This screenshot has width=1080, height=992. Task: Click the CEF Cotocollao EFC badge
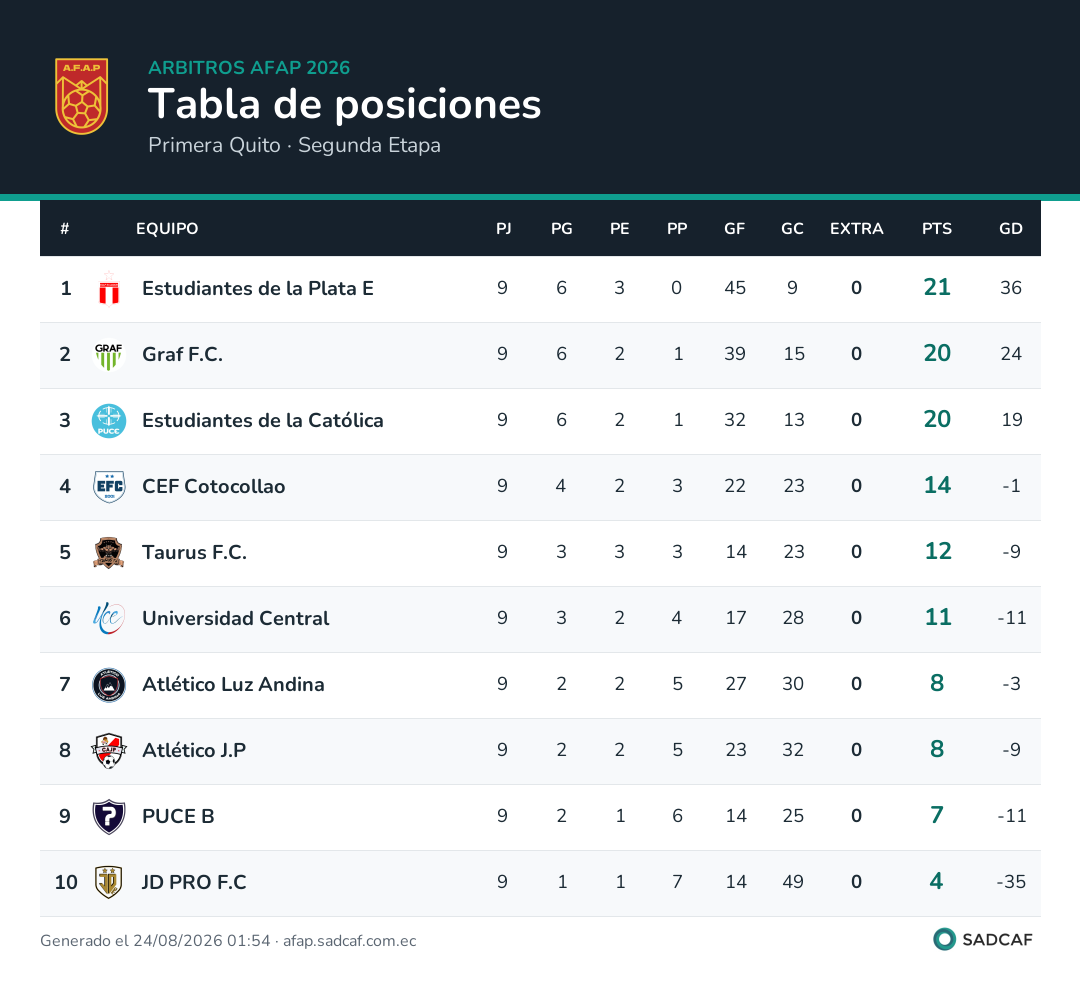tap(109, 487)
